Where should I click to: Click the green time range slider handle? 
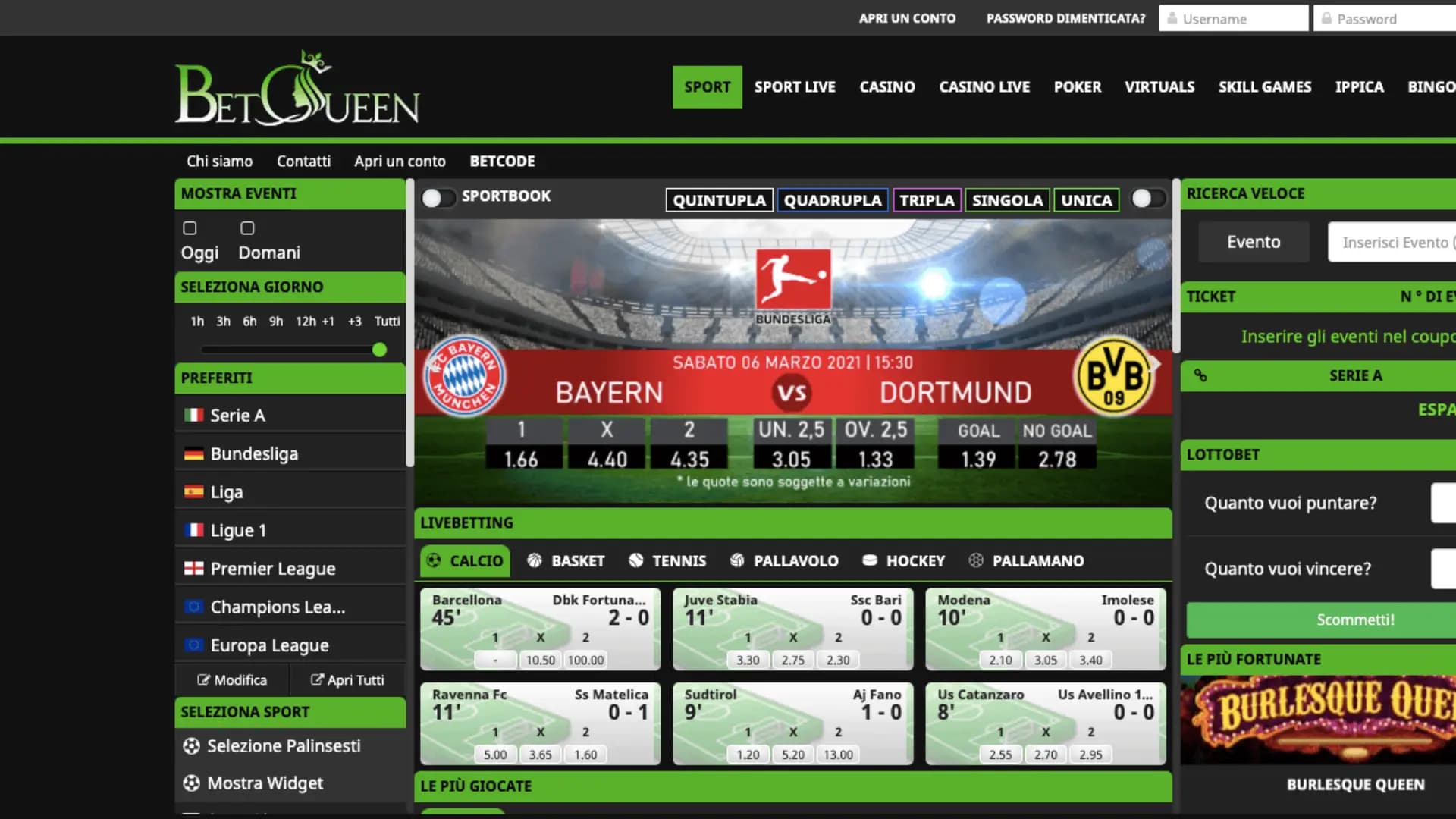pos(380,350)
